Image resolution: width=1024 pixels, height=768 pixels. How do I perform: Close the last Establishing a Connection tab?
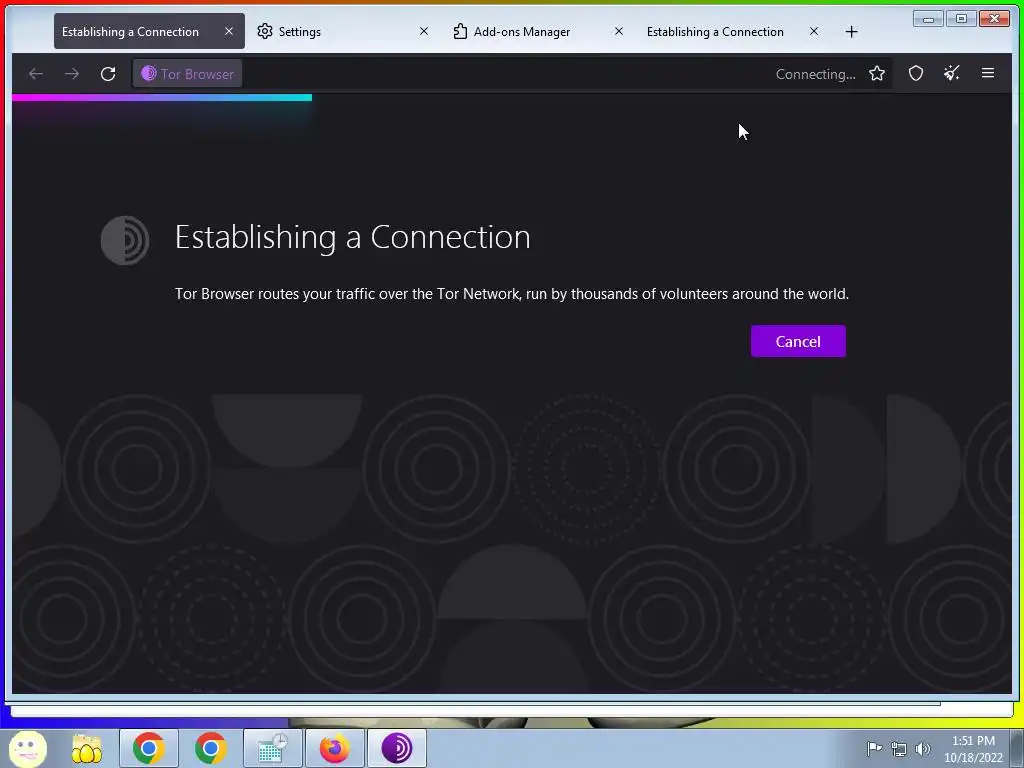click(x=814, y=31)
